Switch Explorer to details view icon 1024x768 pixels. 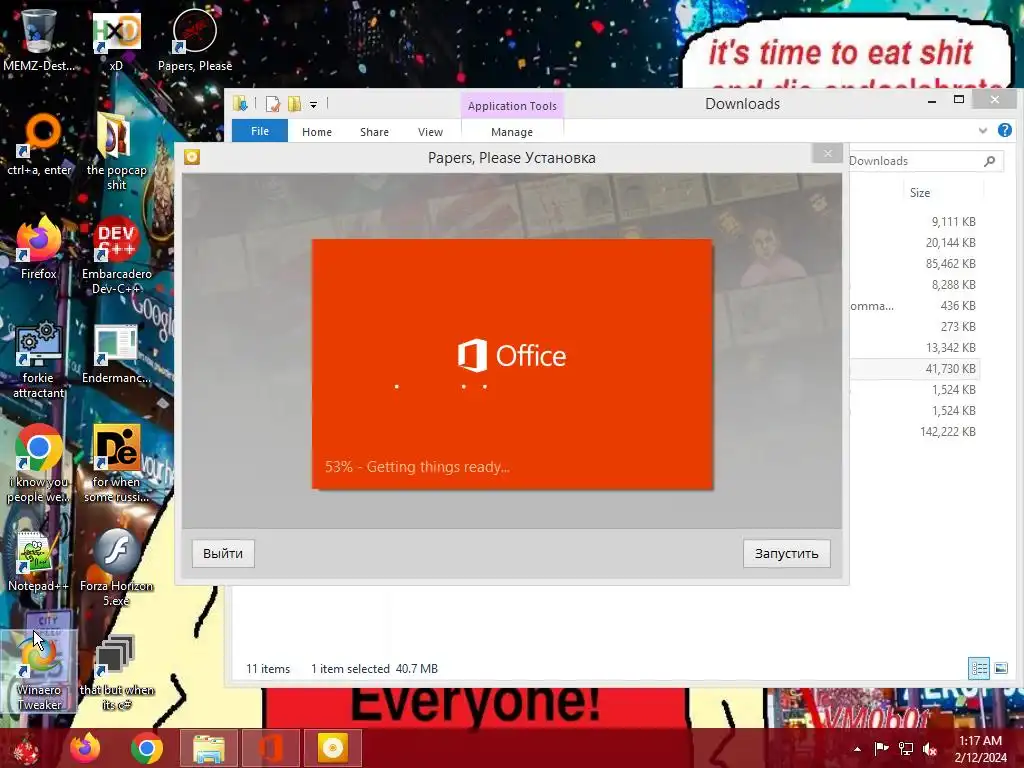tap(978, 668)
